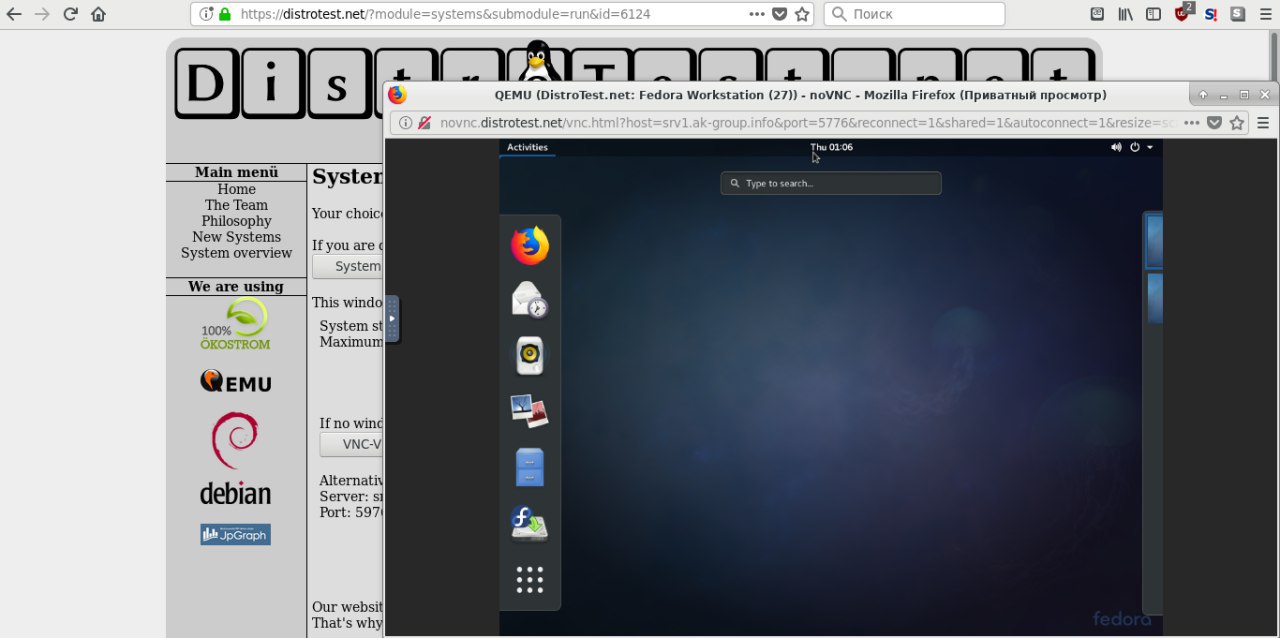Click the Tux penguin in site header
The width and height of the screenshot is (1280, 638).
[x=538, y=62]
